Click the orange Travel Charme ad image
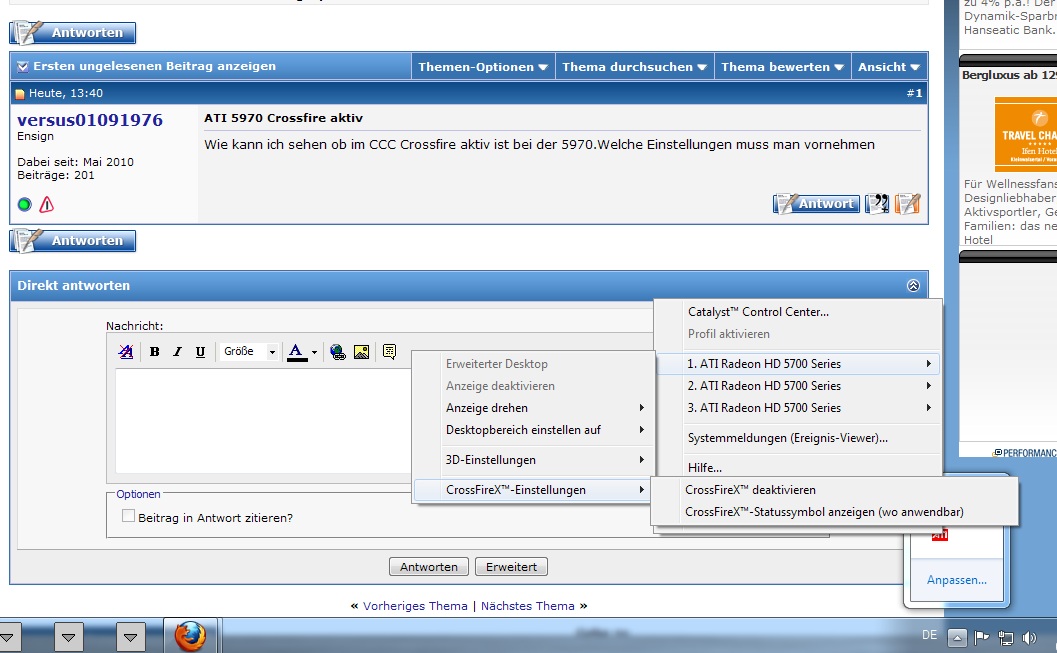 click(x=1025, y=134)
